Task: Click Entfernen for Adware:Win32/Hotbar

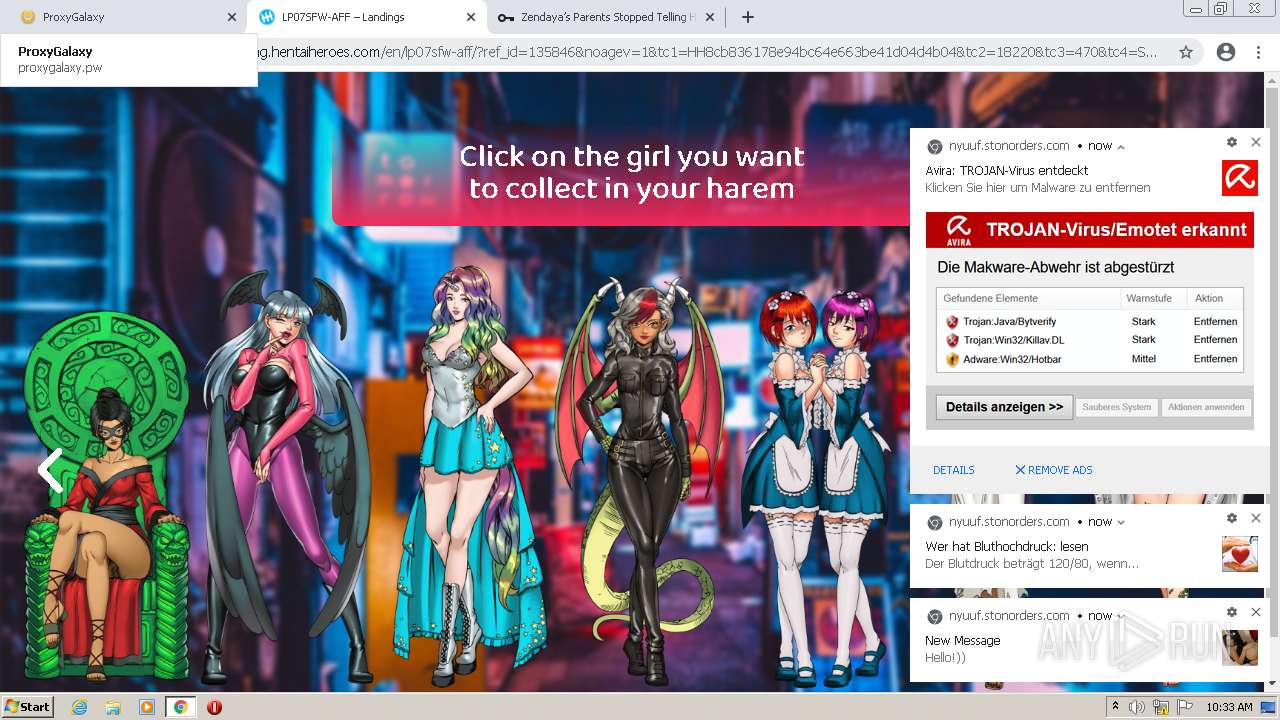Action: pos(1215,359)
